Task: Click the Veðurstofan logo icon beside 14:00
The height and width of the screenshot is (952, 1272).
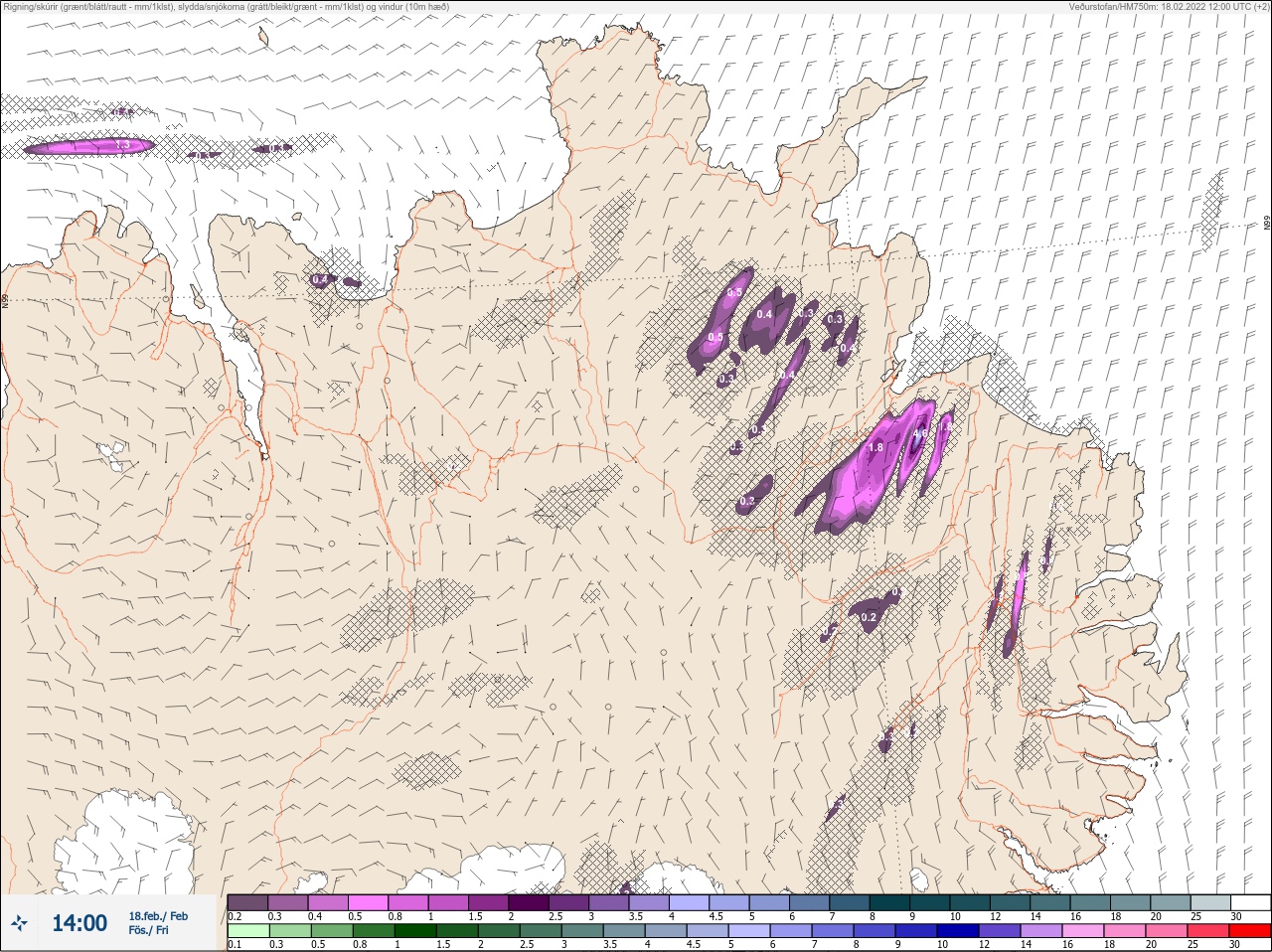Action: point(20,923)
